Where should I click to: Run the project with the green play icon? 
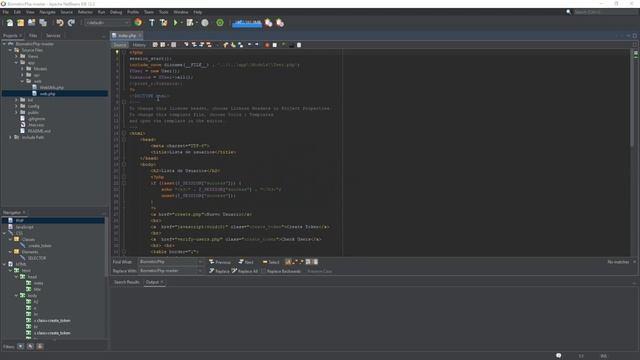pyautogui.click(x=176, y=23)
